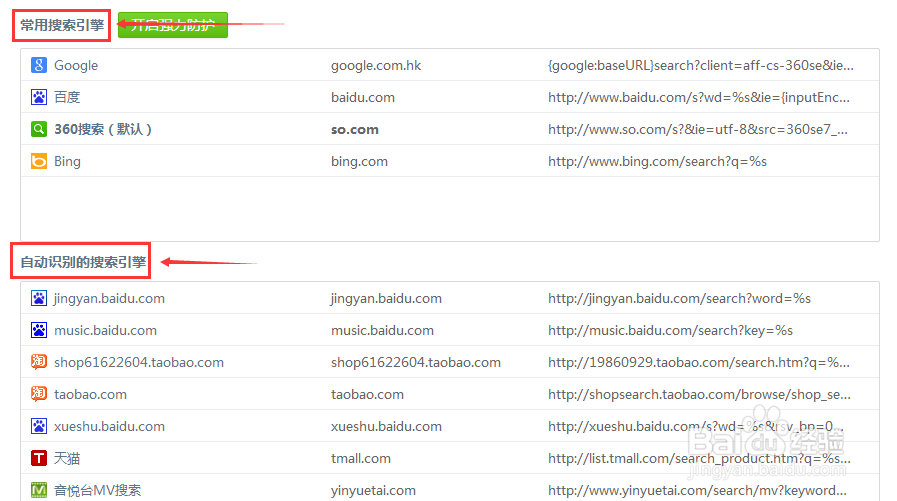Click the music.baidu.com paw icon

[39, 331]
